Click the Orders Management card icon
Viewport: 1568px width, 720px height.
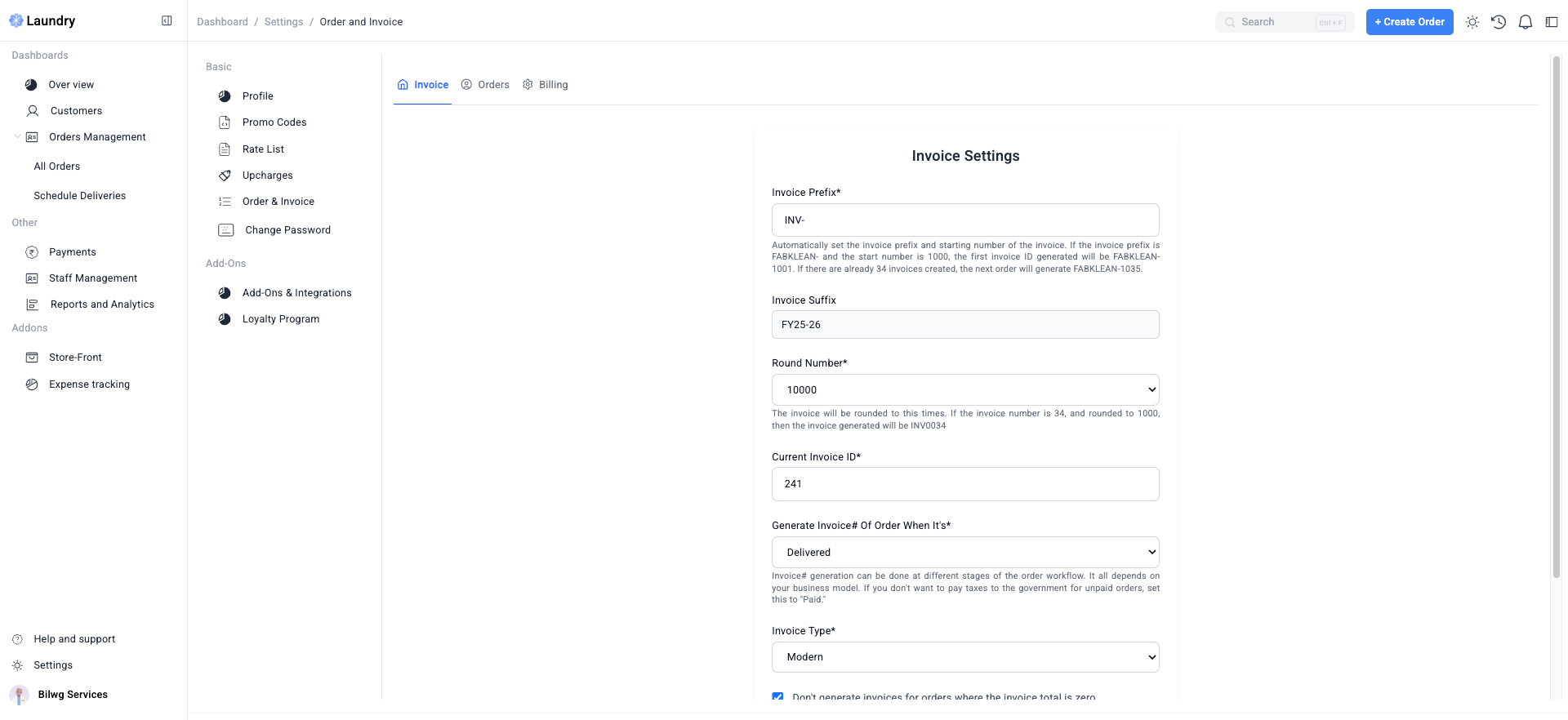tap(32, 137)
